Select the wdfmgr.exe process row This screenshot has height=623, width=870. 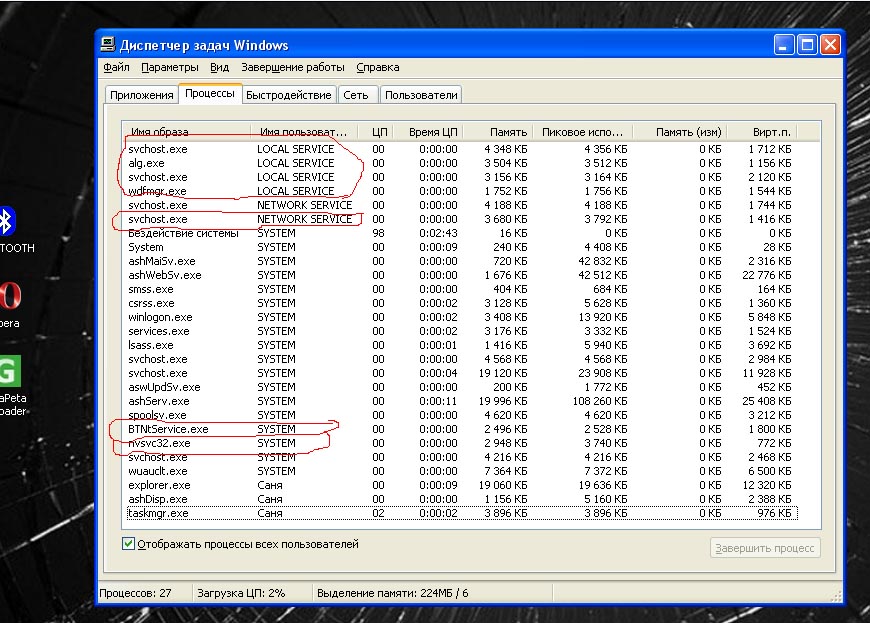coord(462,191)
